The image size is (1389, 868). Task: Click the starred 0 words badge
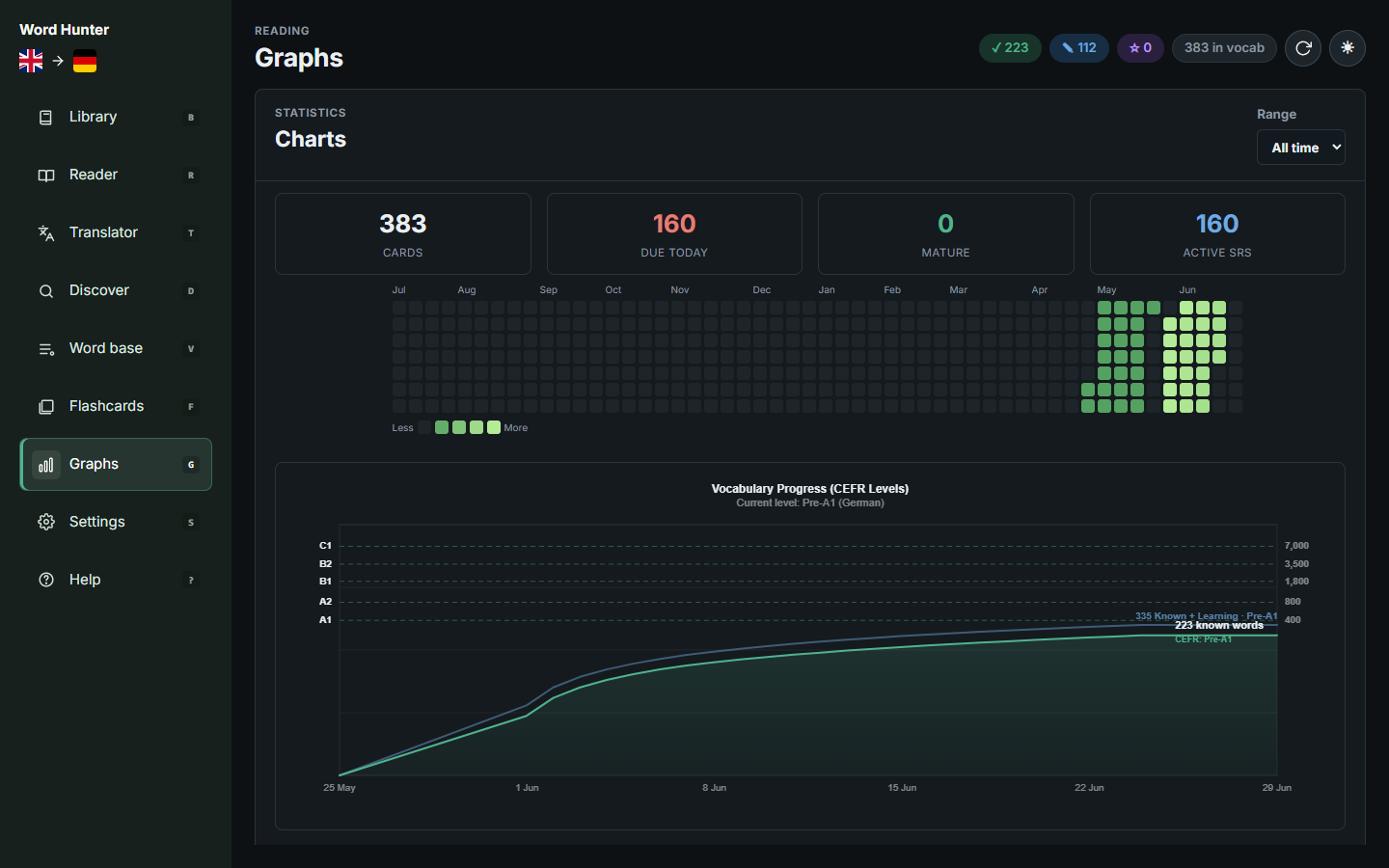click(x=1140, y=48)
